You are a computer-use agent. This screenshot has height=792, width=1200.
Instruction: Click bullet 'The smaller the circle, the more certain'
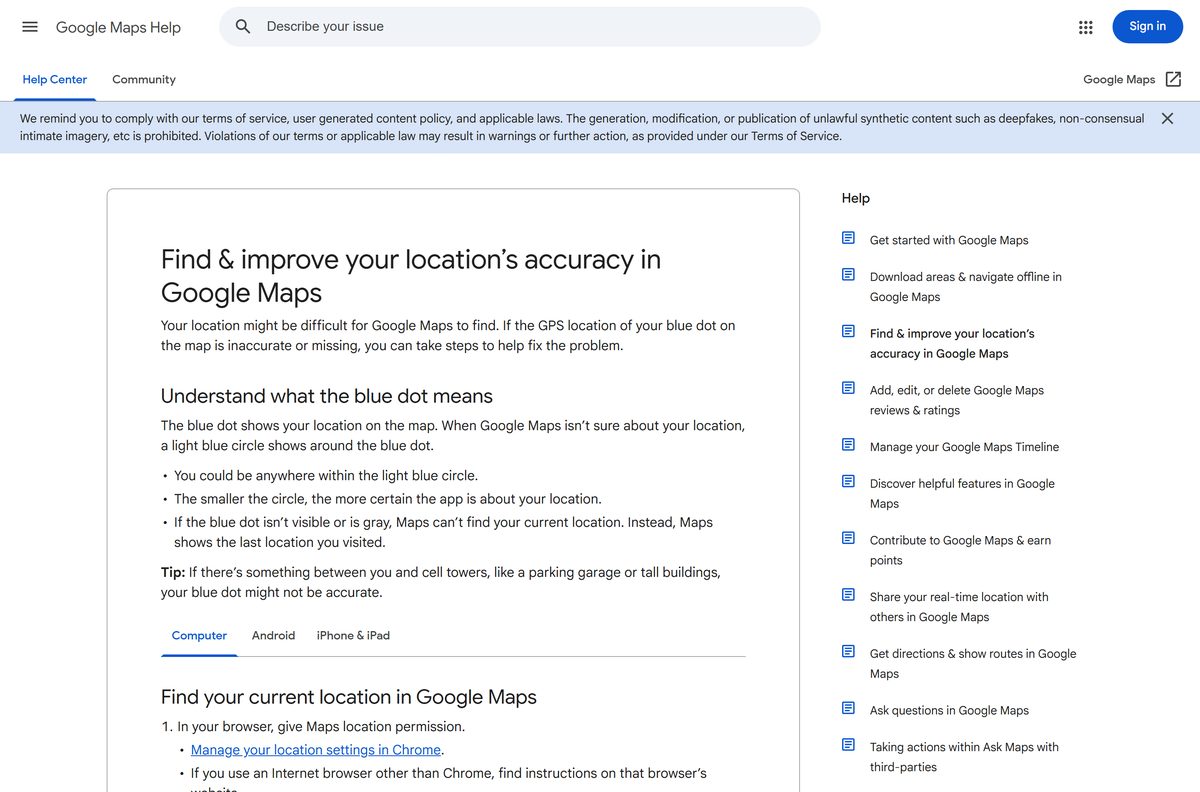(388, 499)
